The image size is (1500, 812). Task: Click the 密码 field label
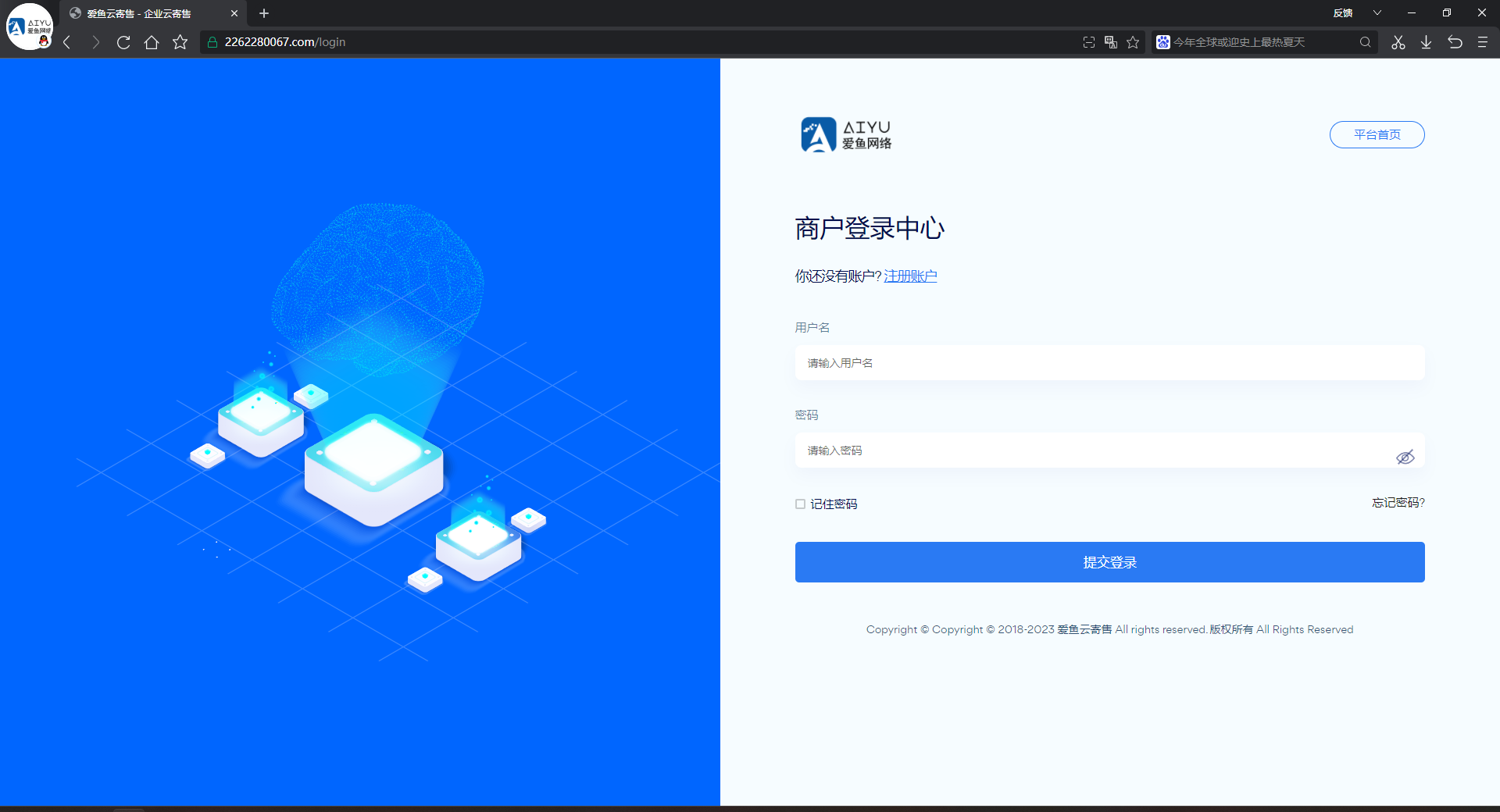806,415
